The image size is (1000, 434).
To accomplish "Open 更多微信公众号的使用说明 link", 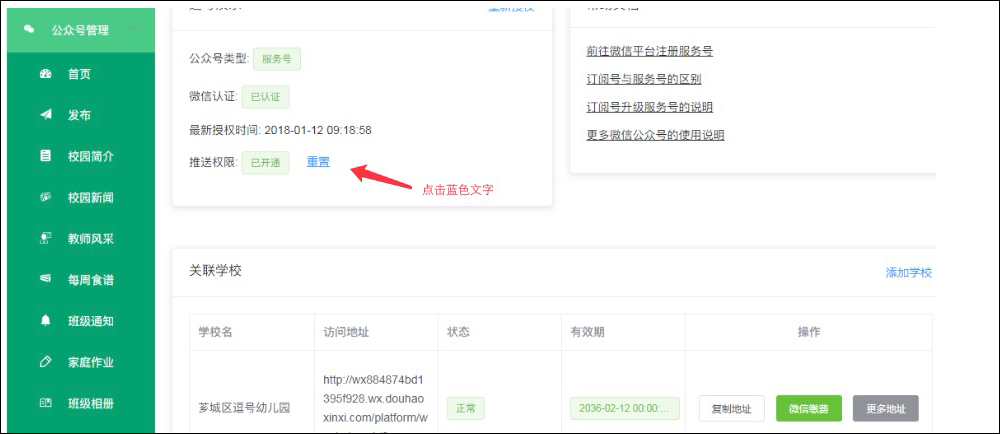I will pyautogui.click(x=655, y=135).
